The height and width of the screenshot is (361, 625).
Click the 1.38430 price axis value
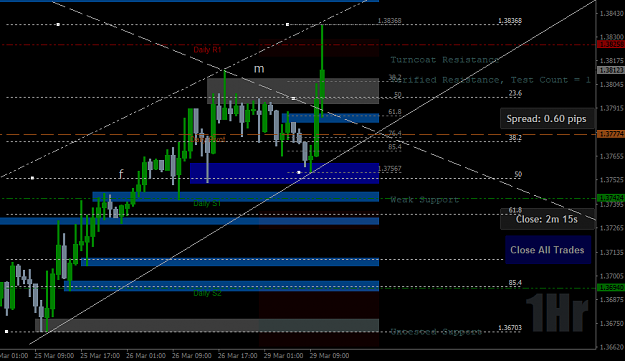coord(612,13)
